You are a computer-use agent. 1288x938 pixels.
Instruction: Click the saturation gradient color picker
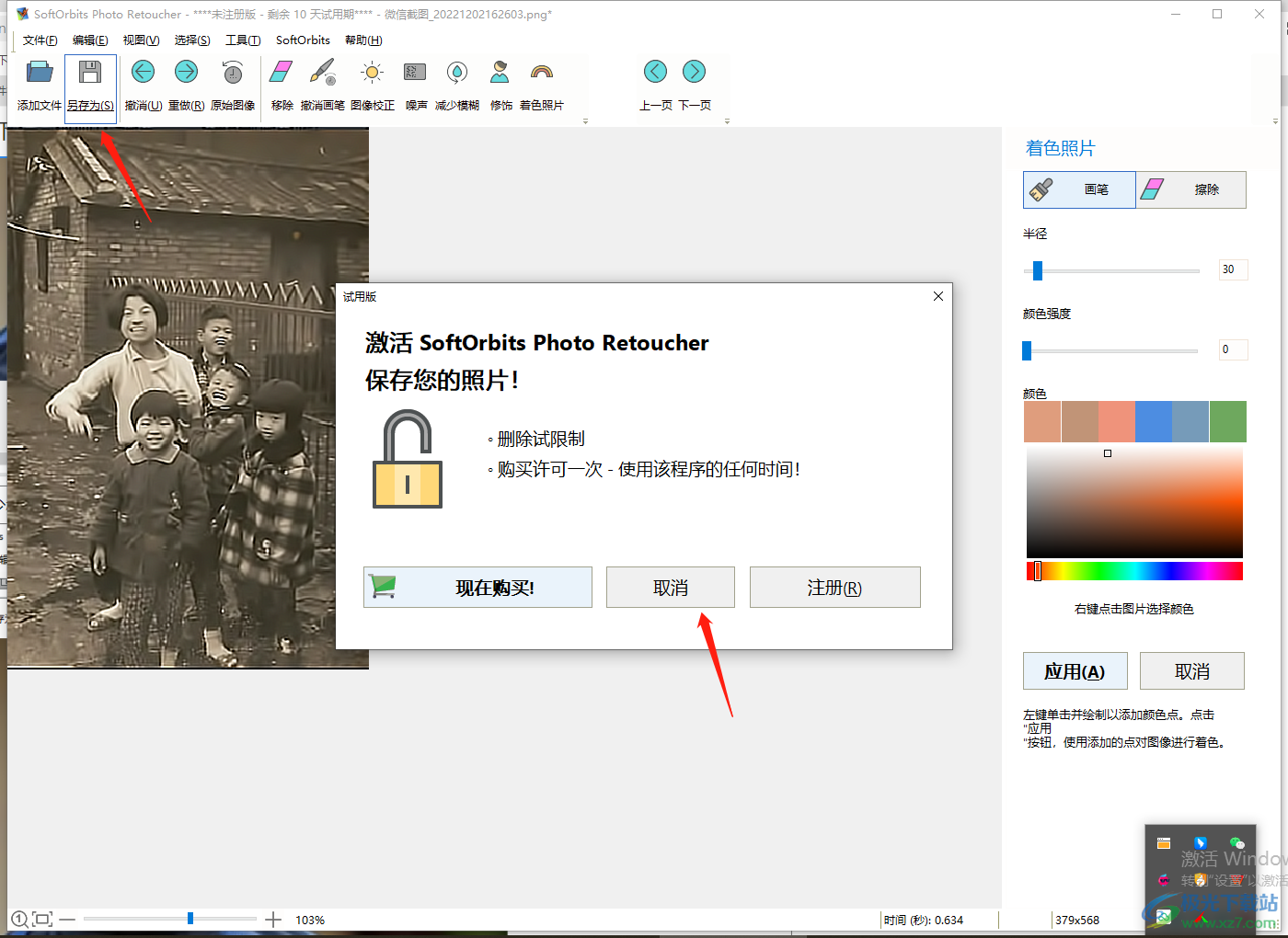point(1134,502)
